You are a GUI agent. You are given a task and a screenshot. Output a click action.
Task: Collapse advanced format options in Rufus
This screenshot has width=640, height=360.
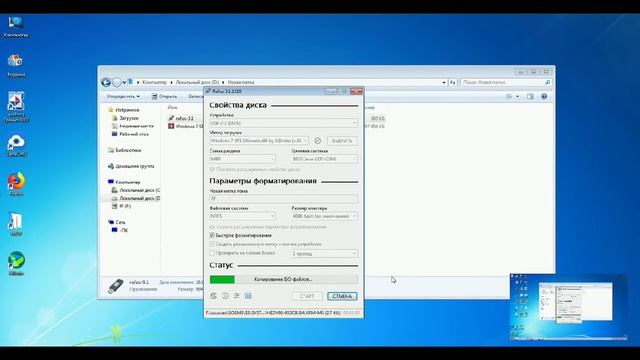(x=268, y=227)
